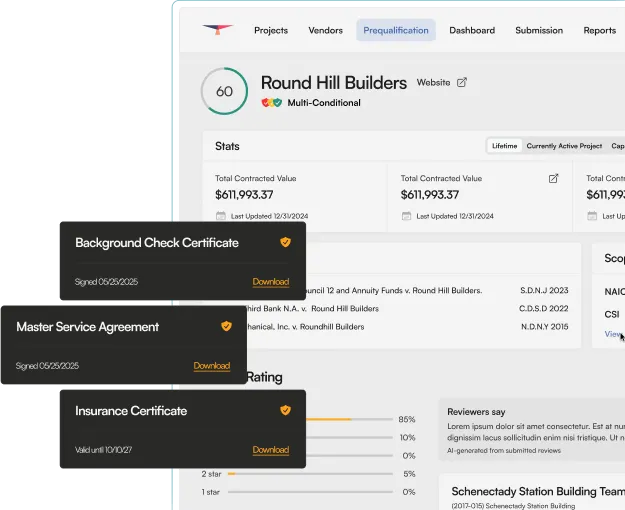Download the Background Check Certificate
The width and height of the screenshot is (625, 510).
click(x=271, y=282)
